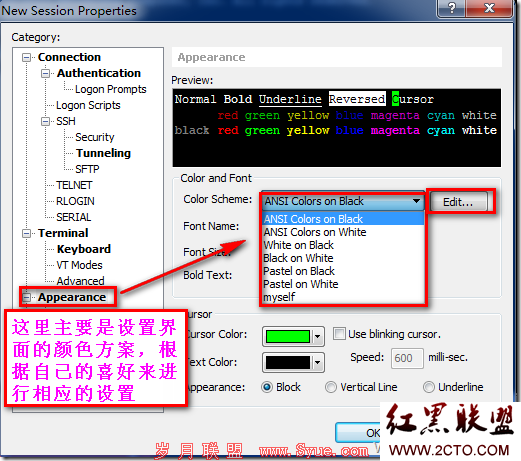Select TELNET category

(x=74, y=185)
